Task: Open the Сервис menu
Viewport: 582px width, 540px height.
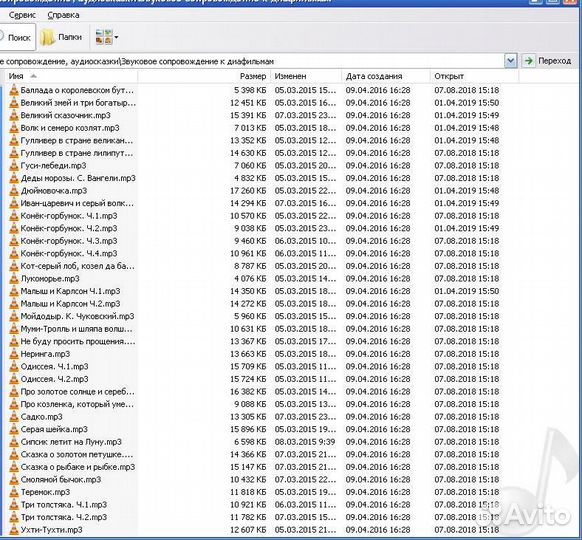Action: [22, 15]
